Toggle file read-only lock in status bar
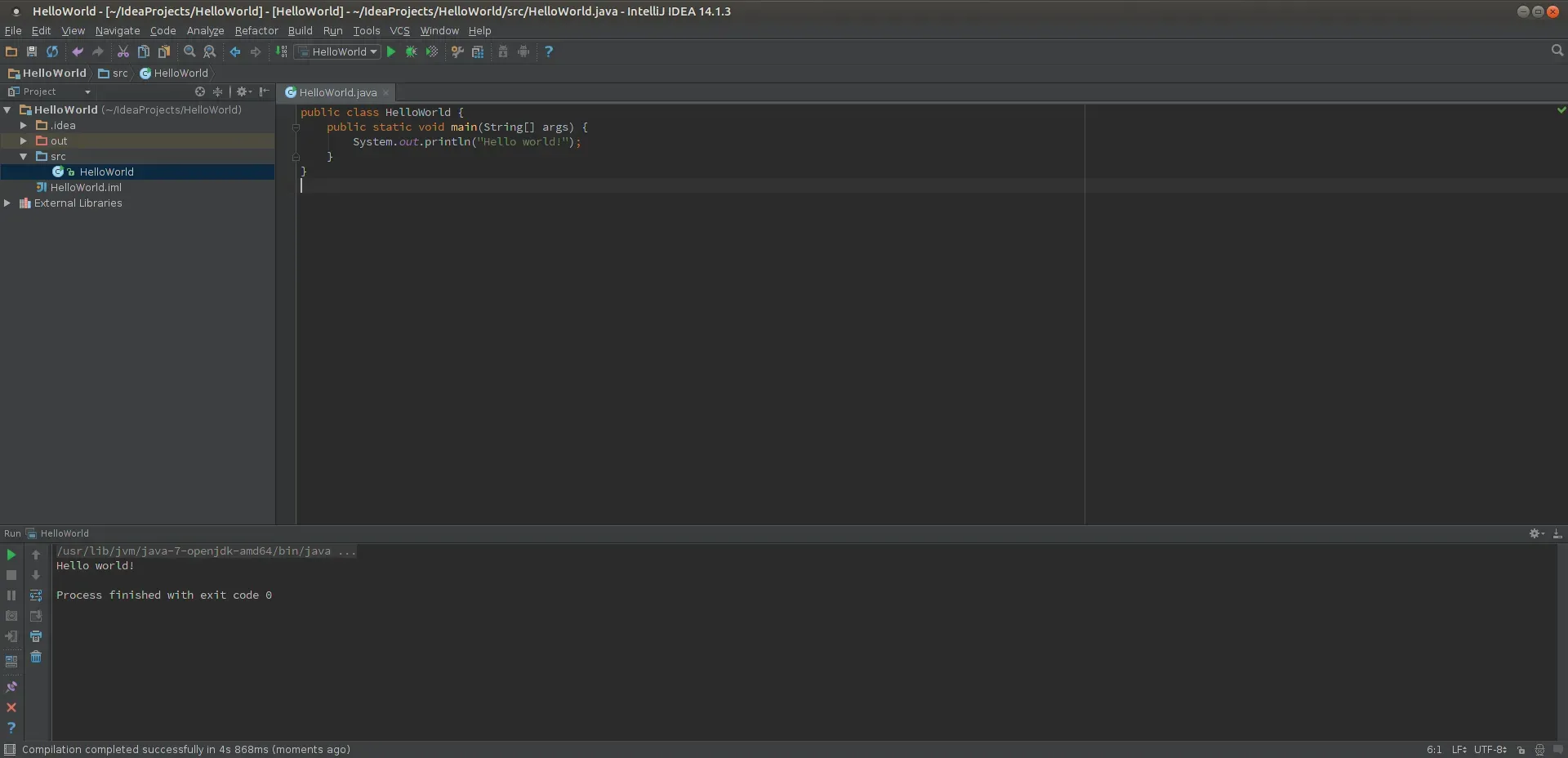The image size is (1568, 758). click(x=1521, y=750)
